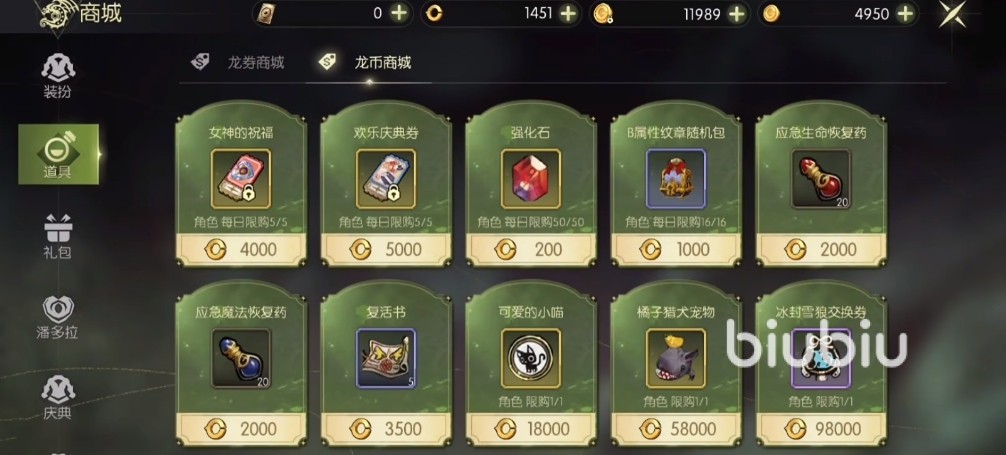The image size is (1006, 455).
Task: Add currency with plus beside 4950
Action: click(905, 13)
